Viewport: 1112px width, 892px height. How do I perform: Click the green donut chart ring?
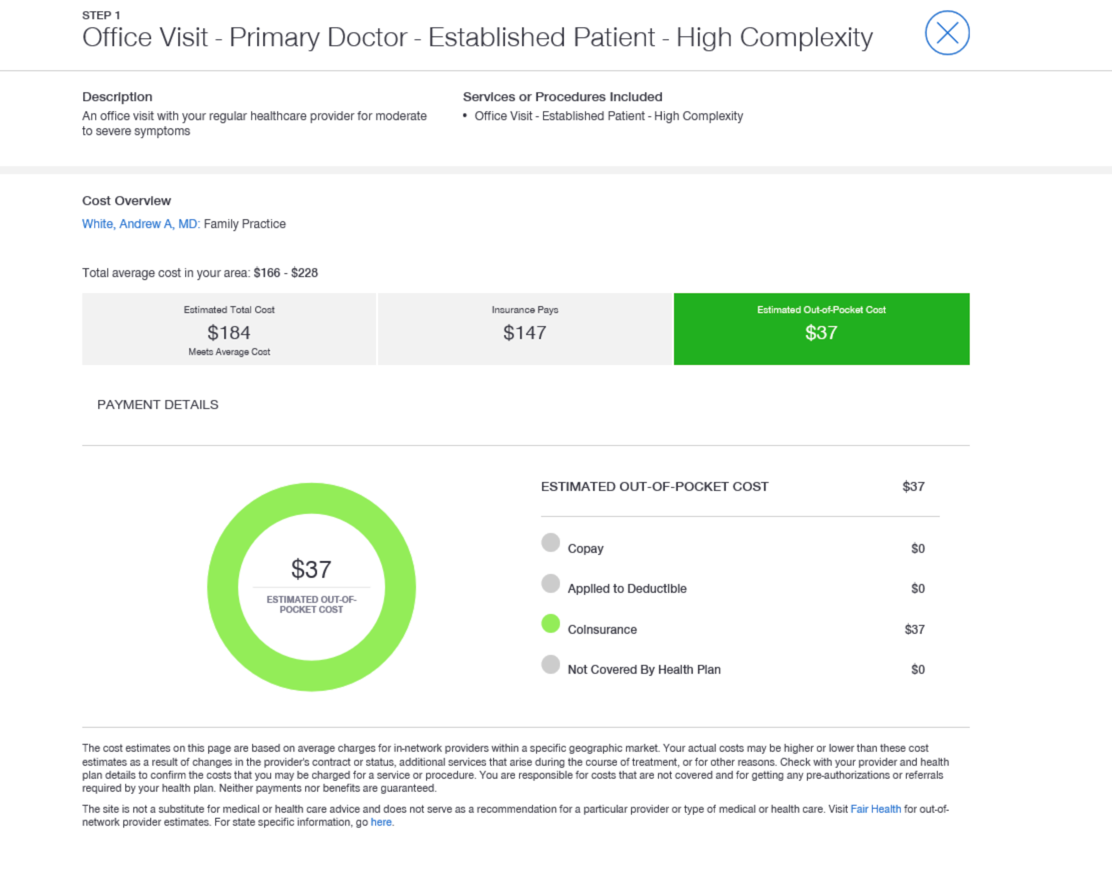pyautogui.click(x=223, y=587)
